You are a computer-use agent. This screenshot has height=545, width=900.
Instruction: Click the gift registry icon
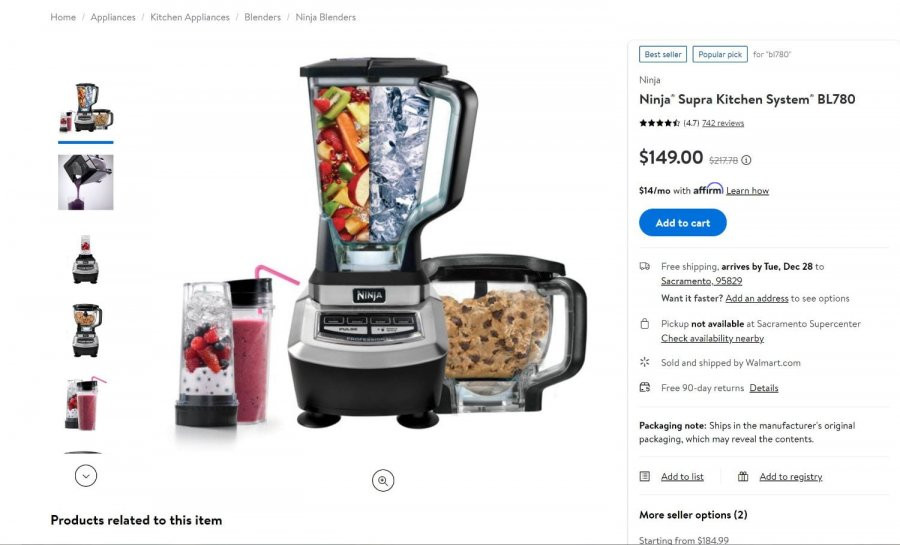point(743,476)
